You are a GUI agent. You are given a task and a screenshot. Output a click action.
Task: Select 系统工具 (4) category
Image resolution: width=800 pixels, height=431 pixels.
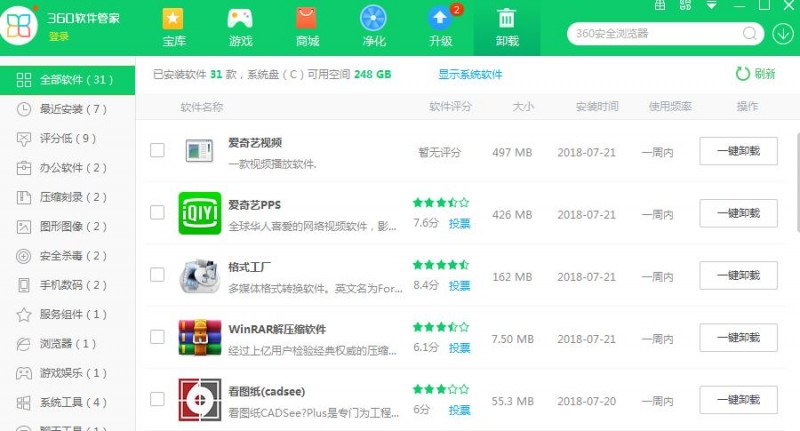67,402
